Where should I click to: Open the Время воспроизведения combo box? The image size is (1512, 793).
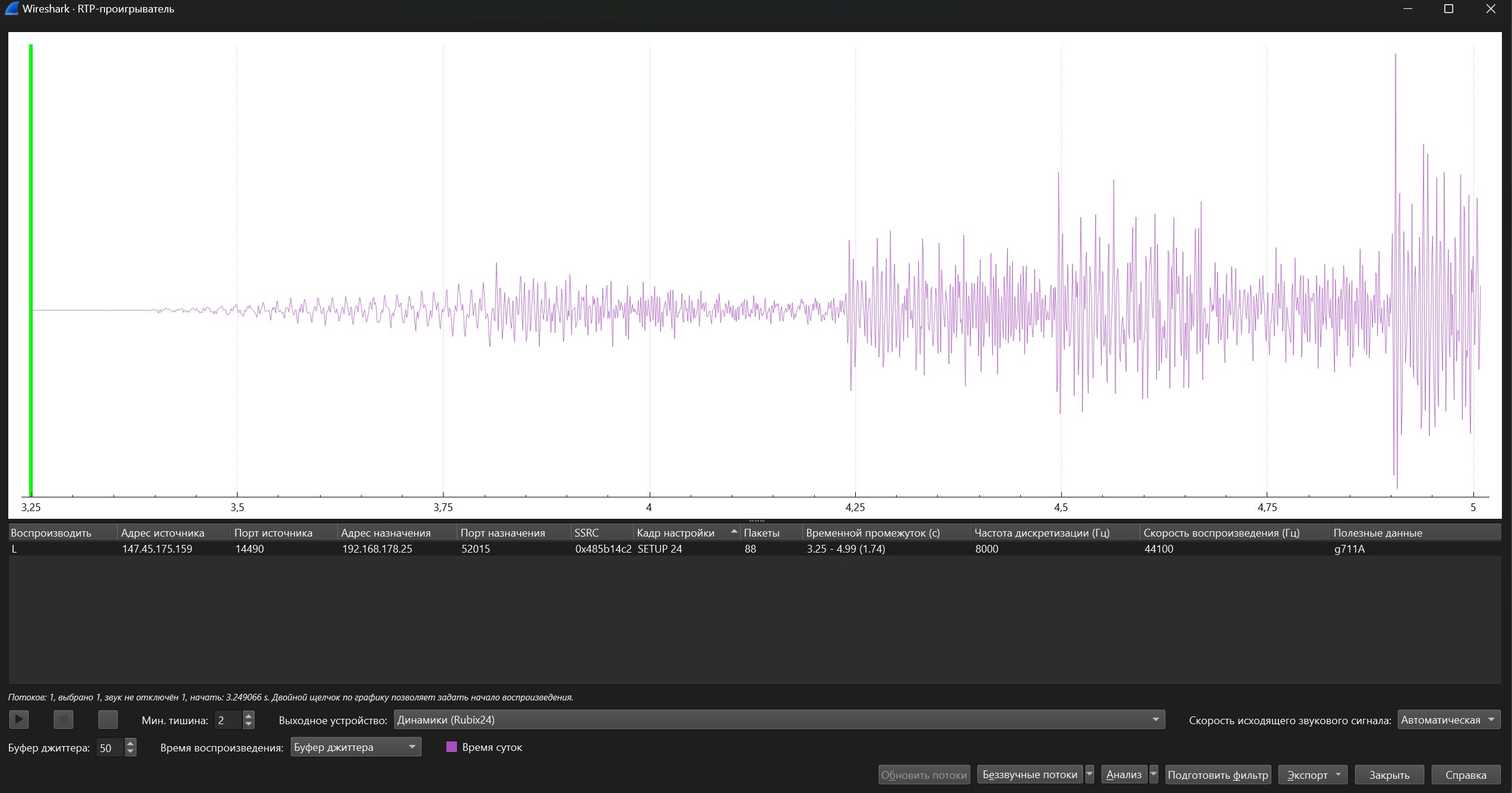(355, 747)
